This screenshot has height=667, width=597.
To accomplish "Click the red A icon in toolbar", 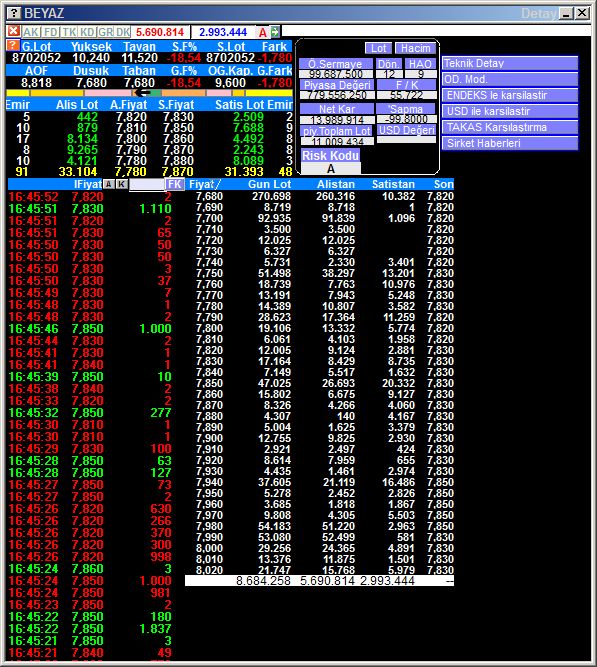I will [263, 32].
